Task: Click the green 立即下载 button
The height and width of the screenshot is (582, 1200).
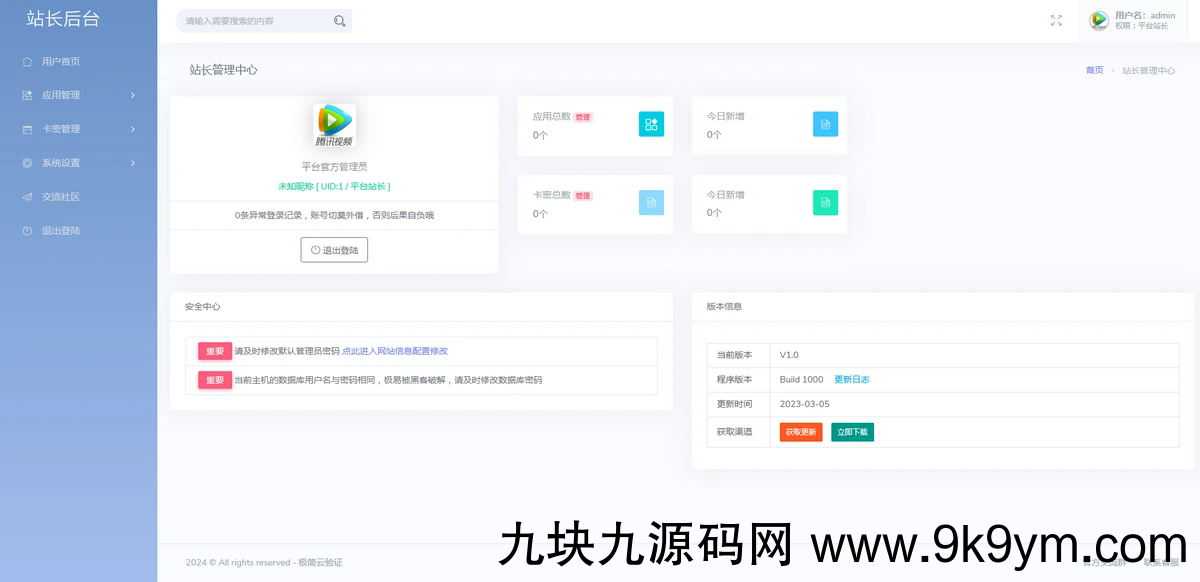Action: click(852, 432)
